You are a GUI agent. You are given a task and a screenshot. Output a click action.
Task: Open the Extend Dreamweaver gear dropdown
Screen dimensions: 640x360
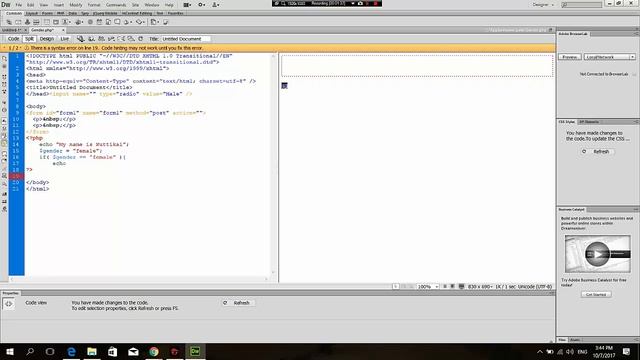pos(202,4)
